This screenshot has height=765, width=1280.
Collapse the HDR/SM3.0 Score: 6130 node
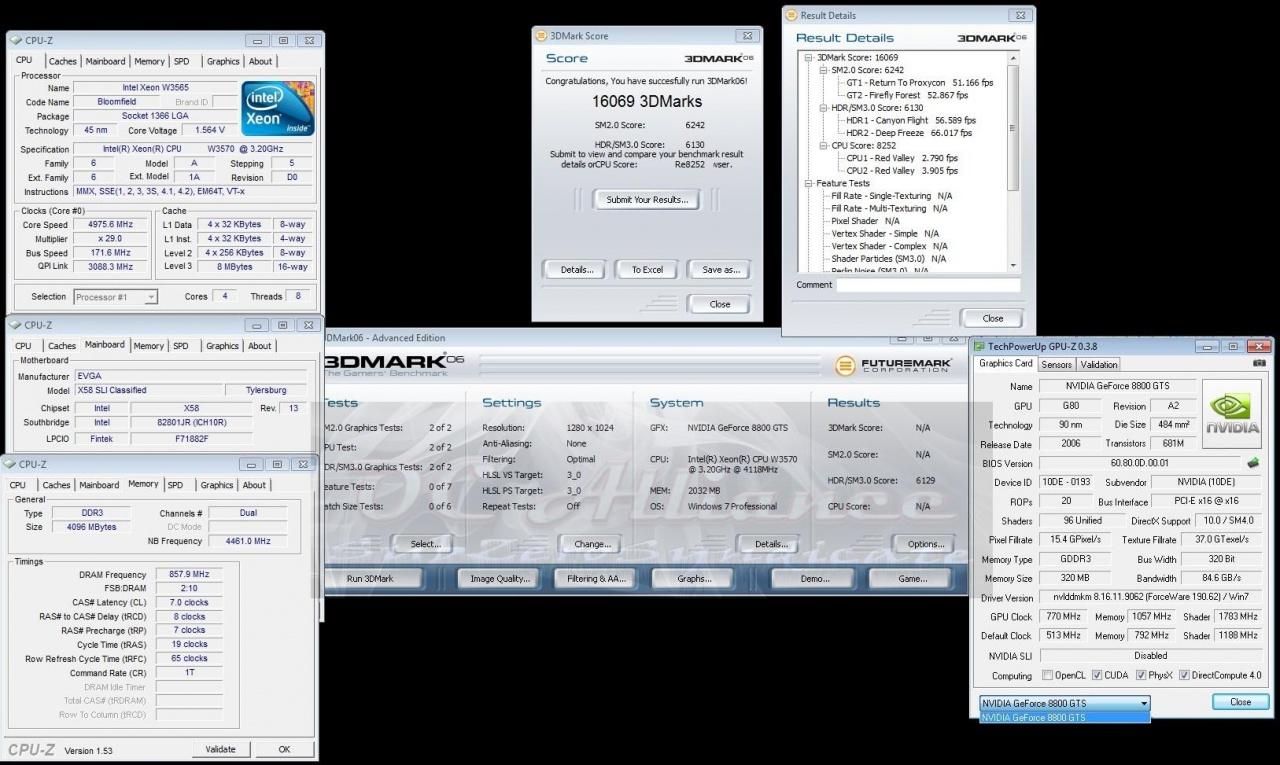point(824,108)
